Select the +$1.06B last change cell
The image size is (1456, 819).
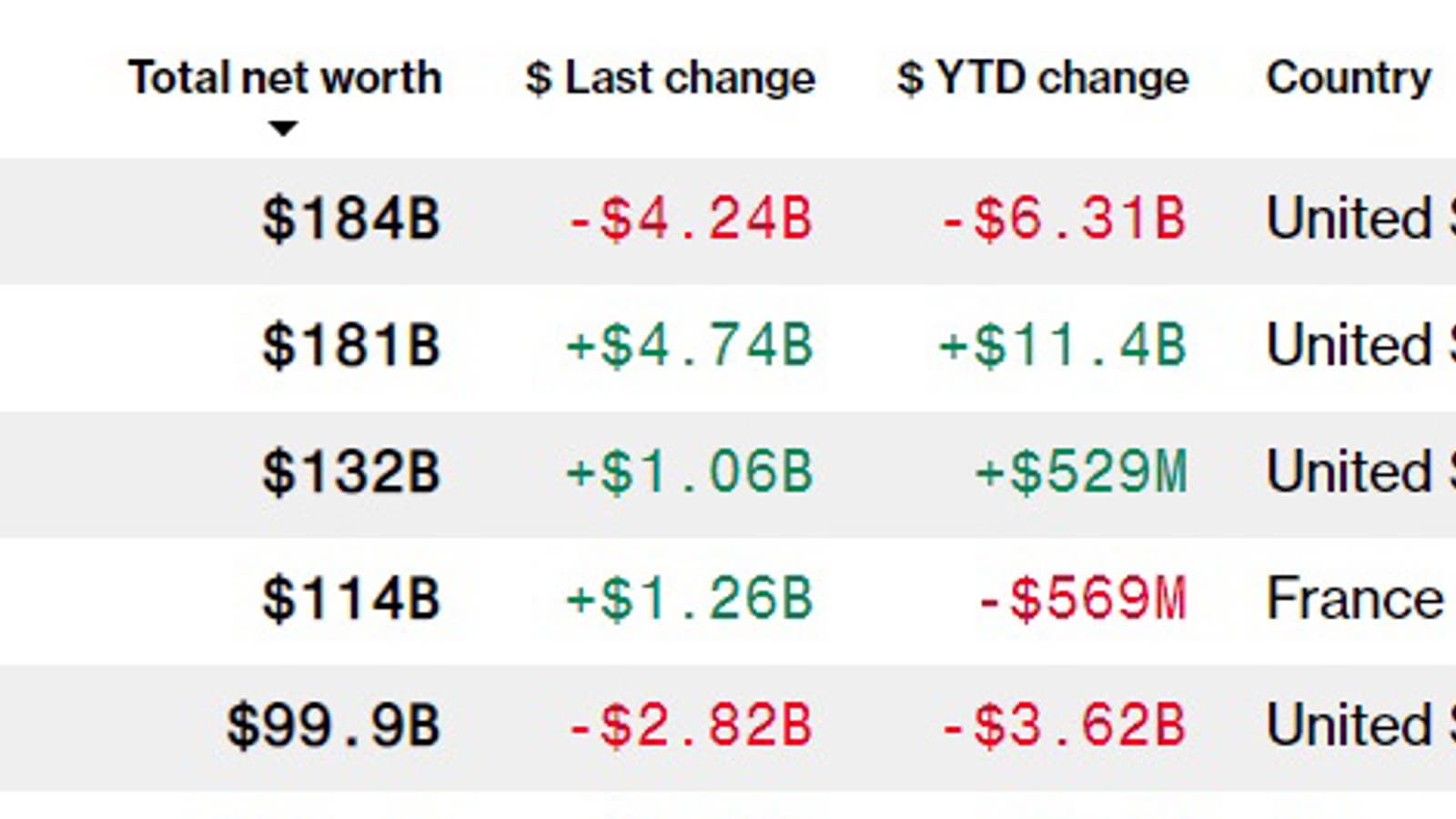(x=689, y=473)
